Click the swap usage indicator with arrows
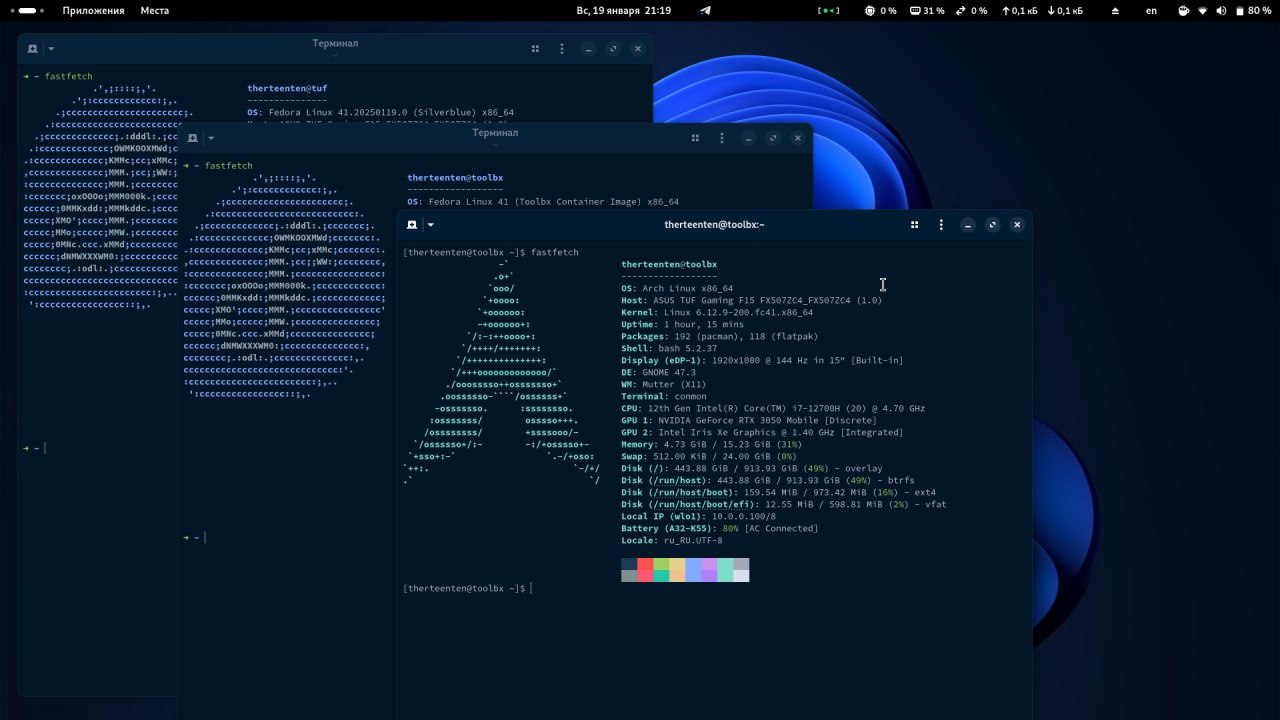 pyautogui.click(x=971, y=10)
